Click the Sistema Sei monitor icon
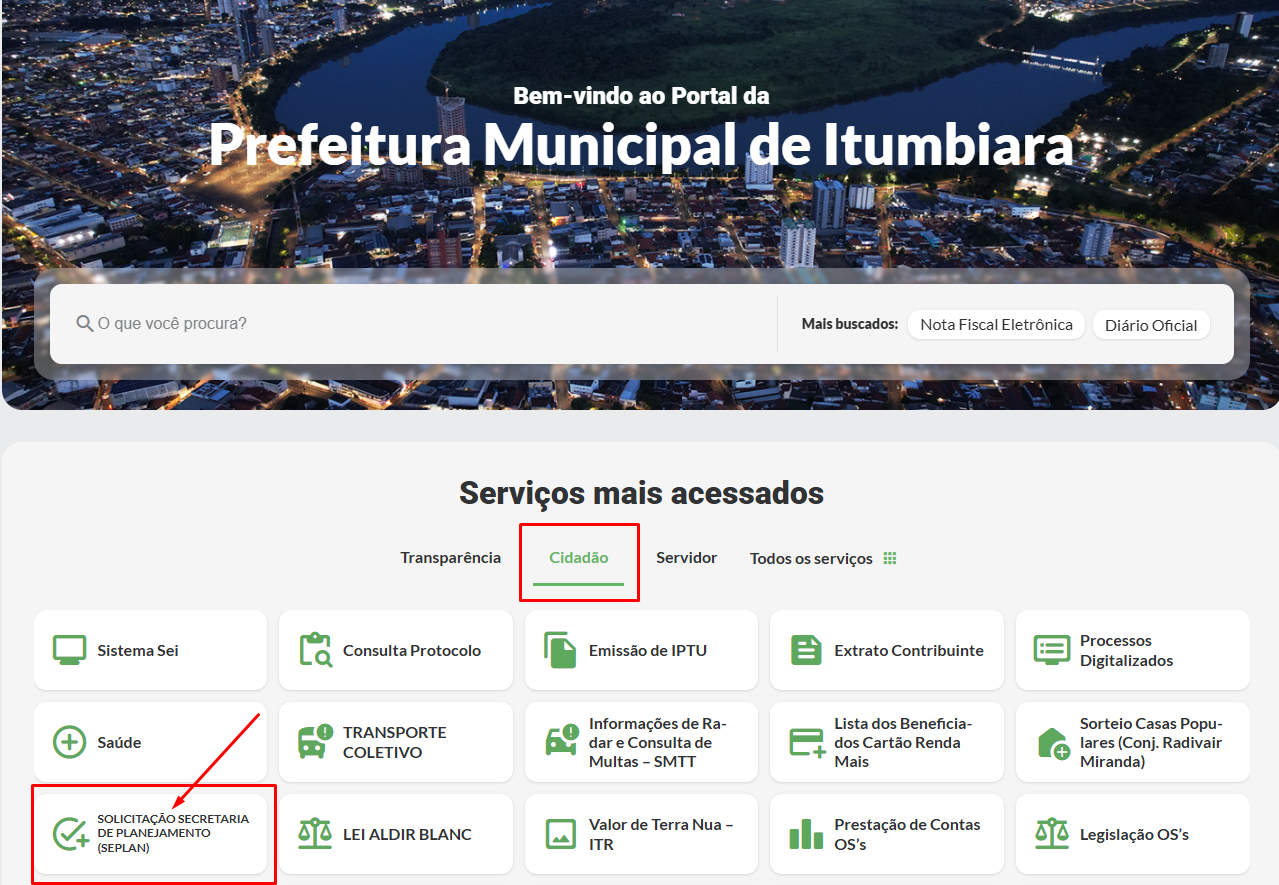 (x=69, y=649)
